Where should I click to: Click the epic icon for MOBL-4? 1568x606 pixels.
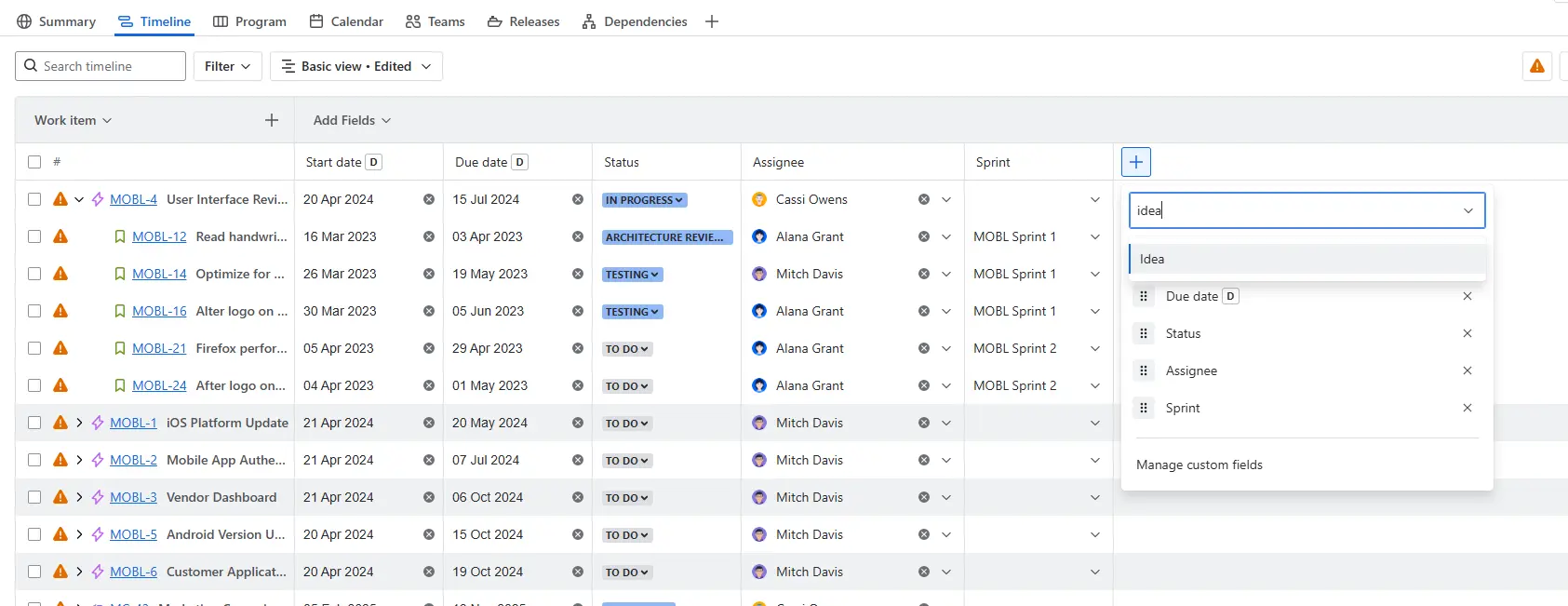(x=98, y=199)
